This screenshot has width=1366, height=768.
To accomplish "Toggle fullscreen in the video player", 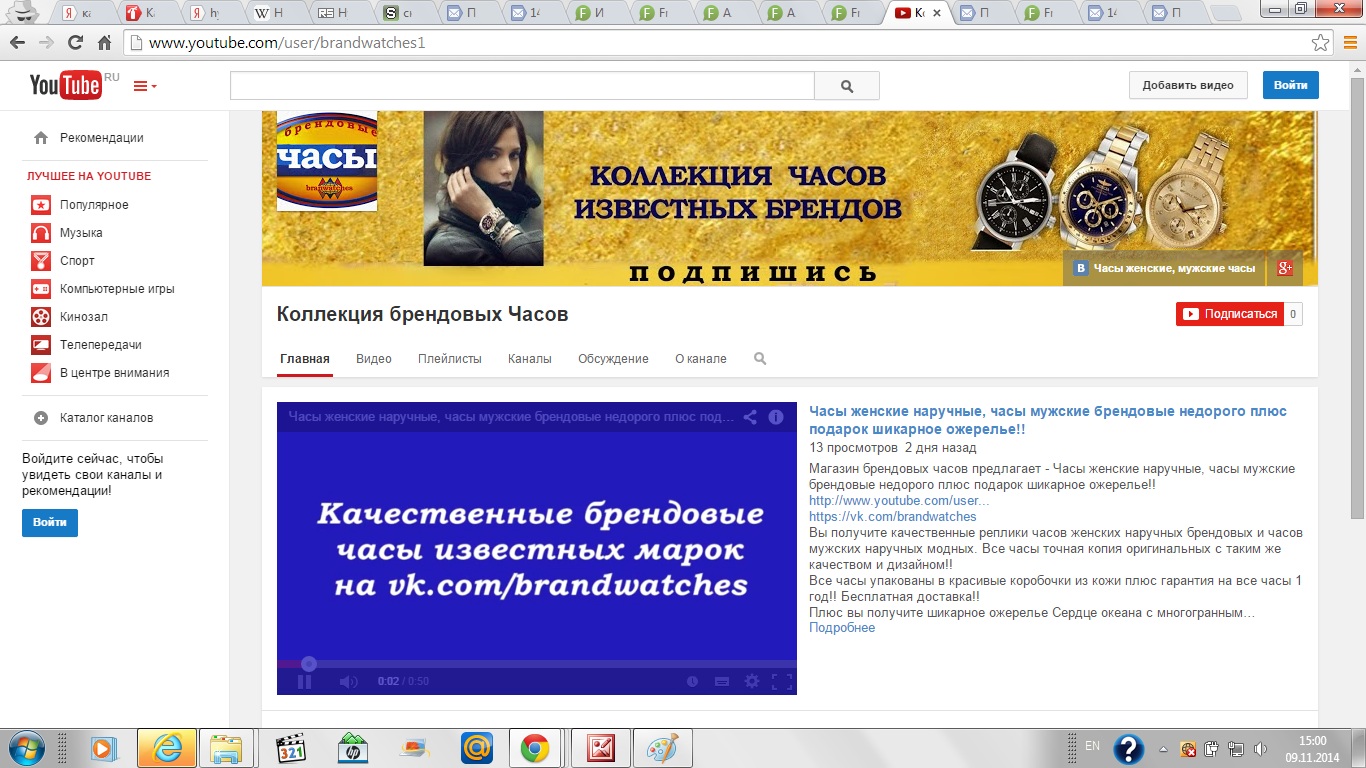I will (782, 682).
